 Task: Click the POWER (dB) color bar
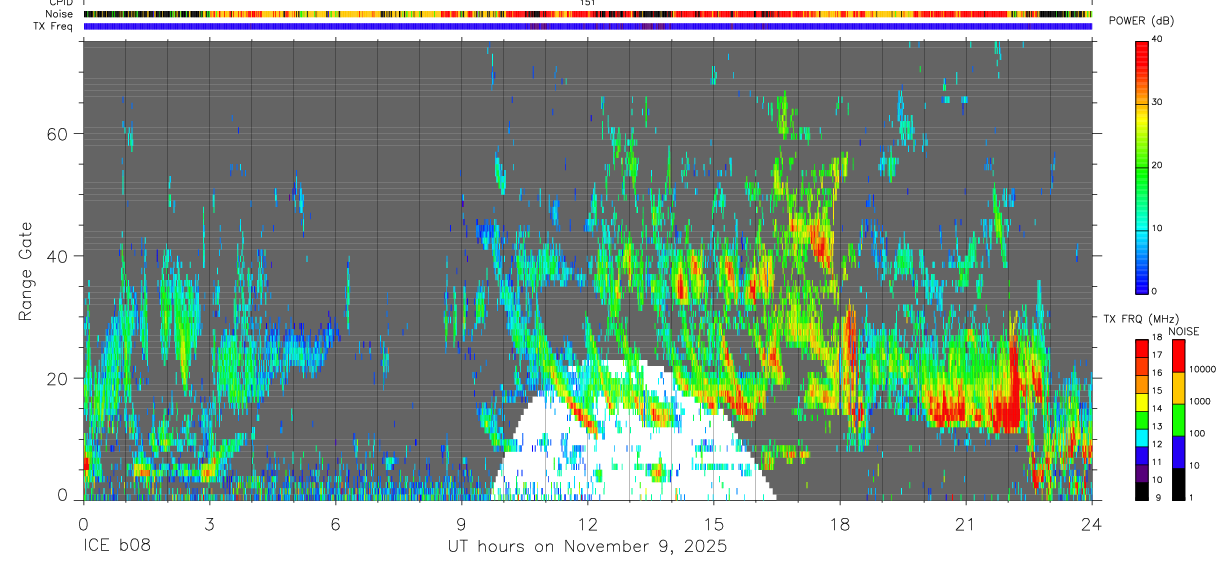pos(1142,166)
